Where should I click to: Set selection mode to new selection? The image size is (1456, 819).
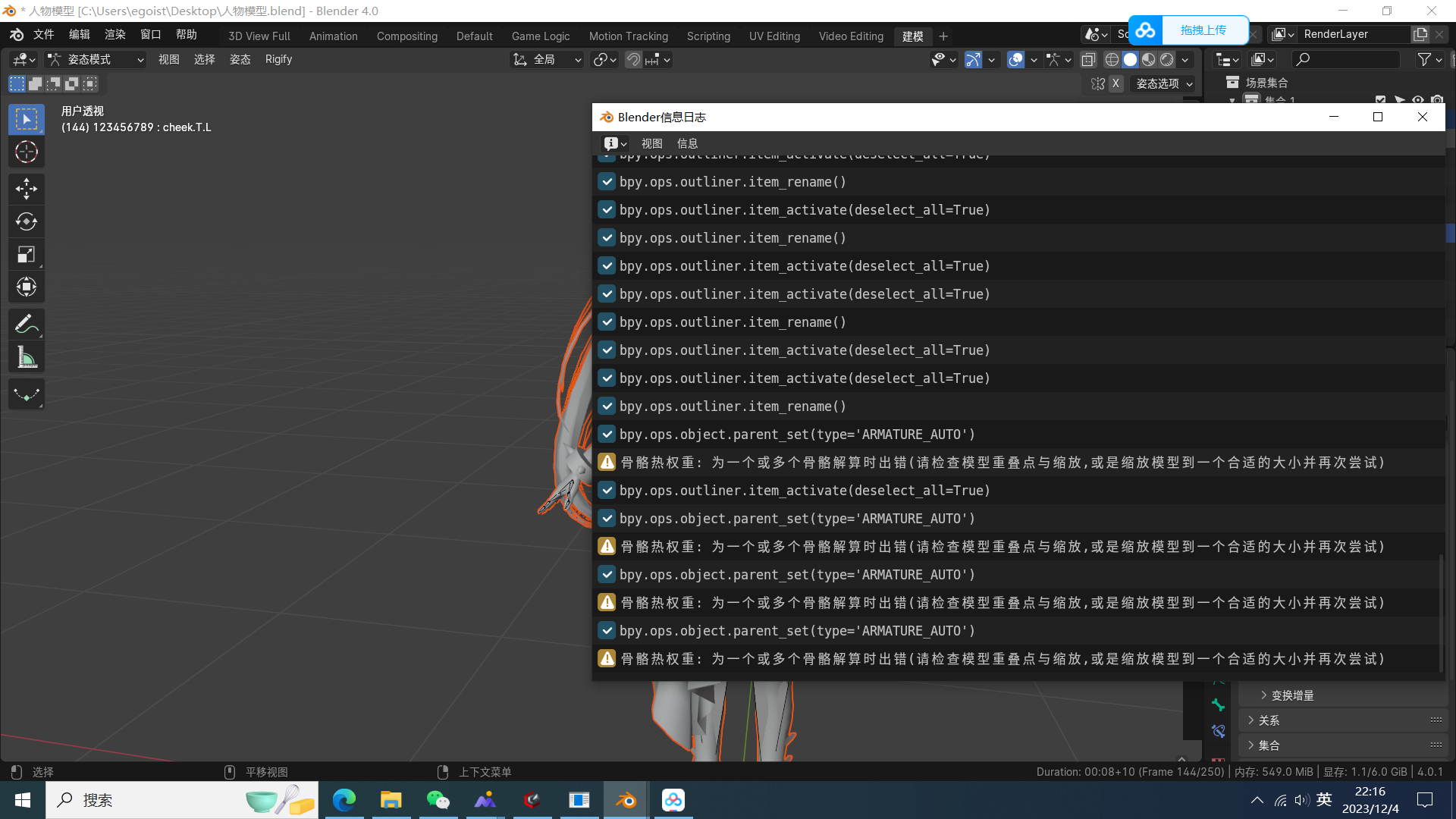17,83
